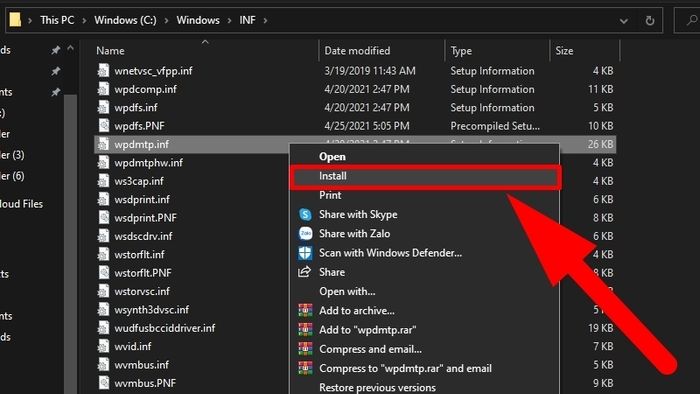Click the Zalo icon in context menu
The height and width of the screenshot is (394, 700).
pyautogui.click(x=305, y=234)
